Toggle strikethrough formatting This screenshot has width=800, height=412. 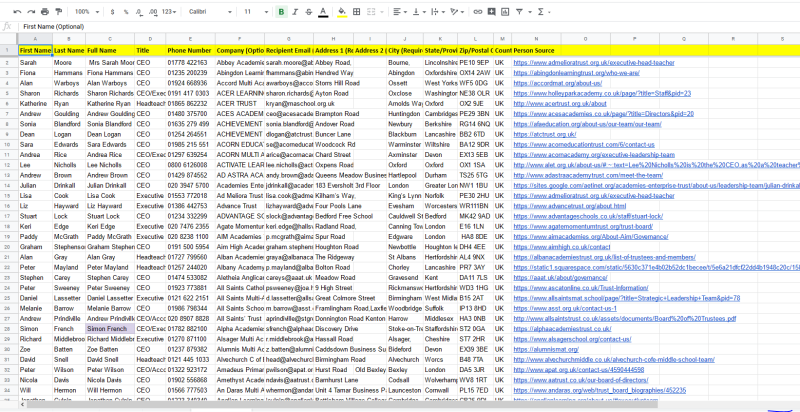click(308, 12)
